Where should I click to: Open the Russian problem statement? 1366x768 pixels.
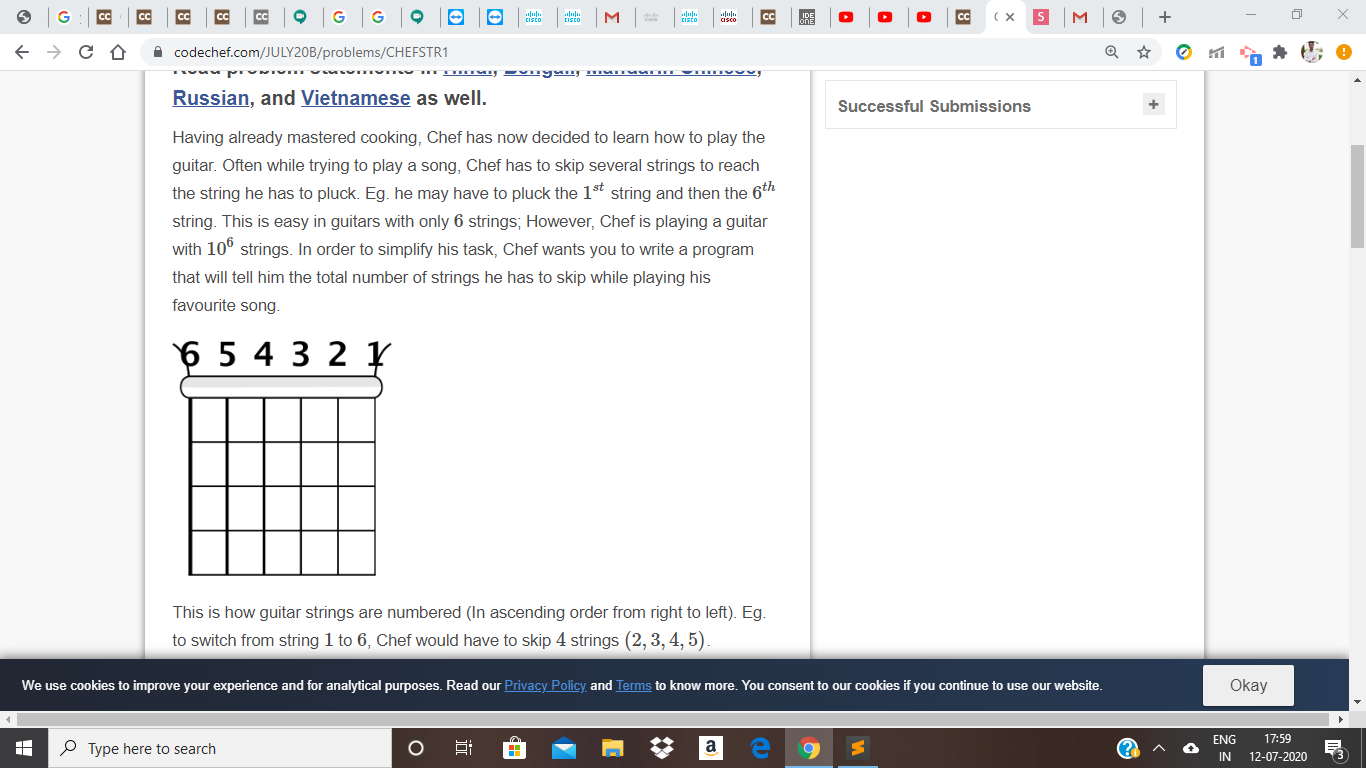(211, 98)
